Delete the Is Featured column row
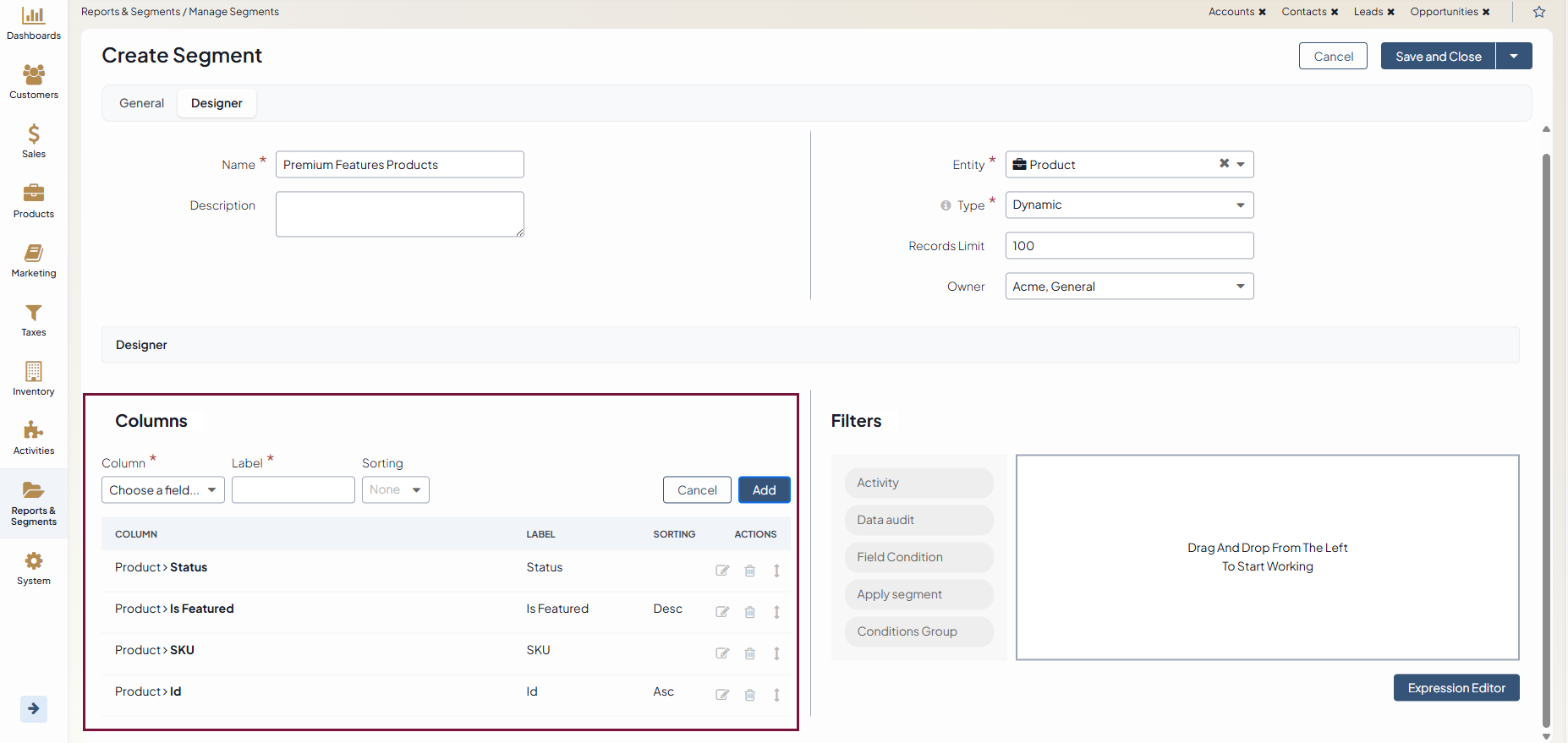Screen dimensions: 1568x743 click(749, 612)
